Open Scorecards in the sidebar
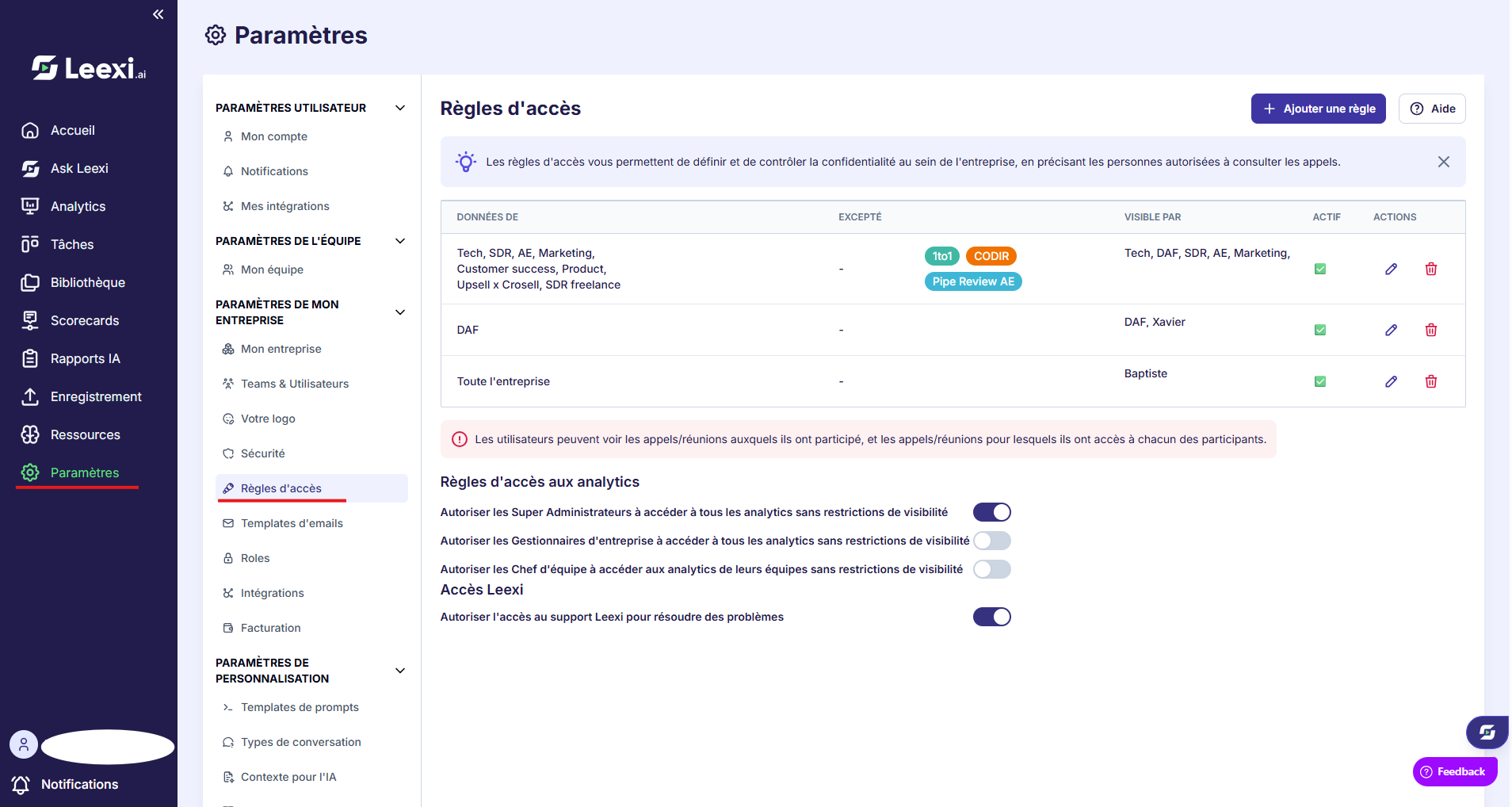Viewport: 1512px width, 807px height. (x=70, y=320)
